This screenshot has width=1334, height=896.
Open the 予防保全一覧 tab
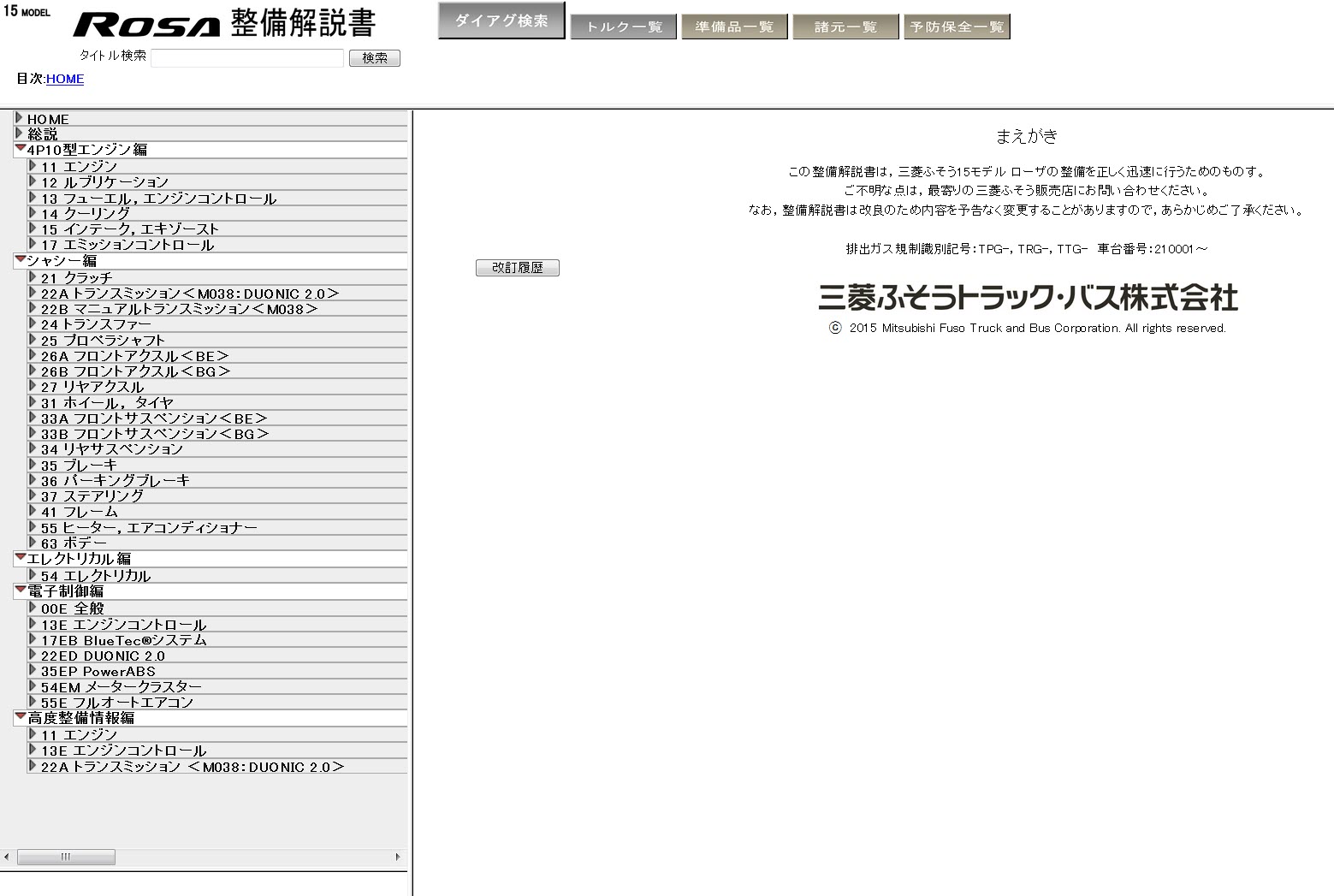pos(957,27)
